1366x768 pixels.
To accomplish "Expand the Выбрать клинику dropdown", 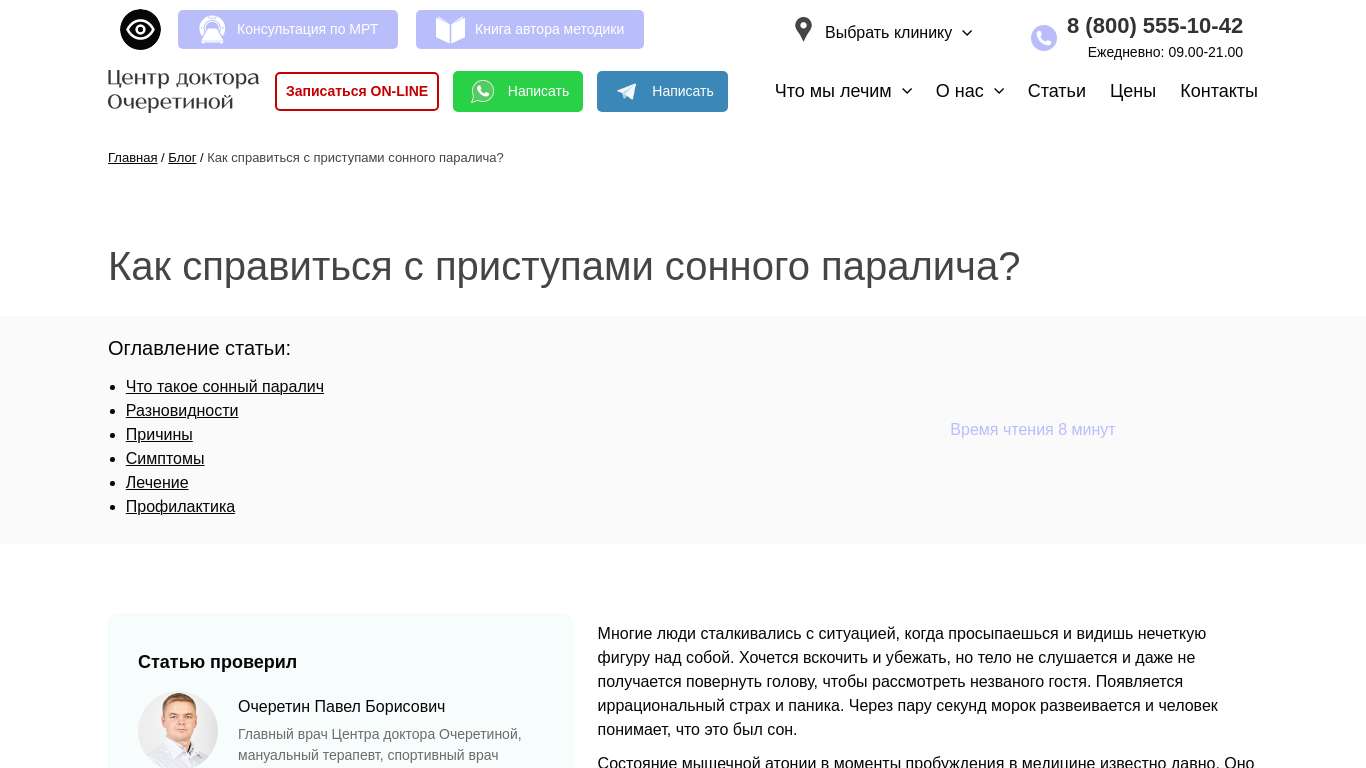I will [x=898, y=33].
